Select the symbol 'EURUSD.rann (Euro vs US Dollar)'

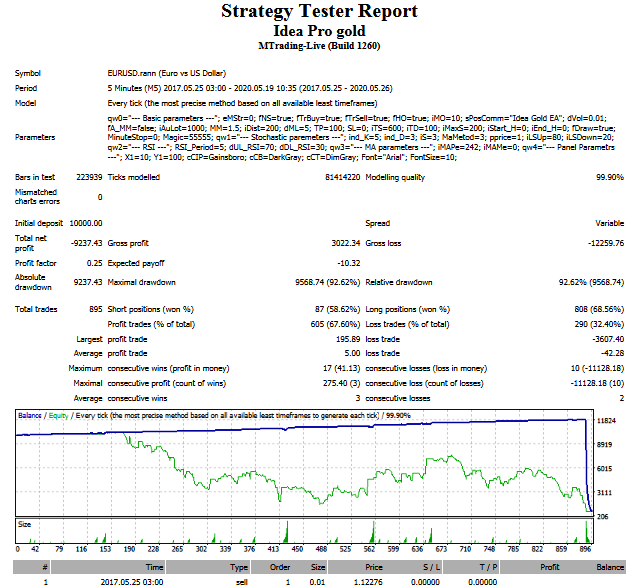tap(167, 73)
